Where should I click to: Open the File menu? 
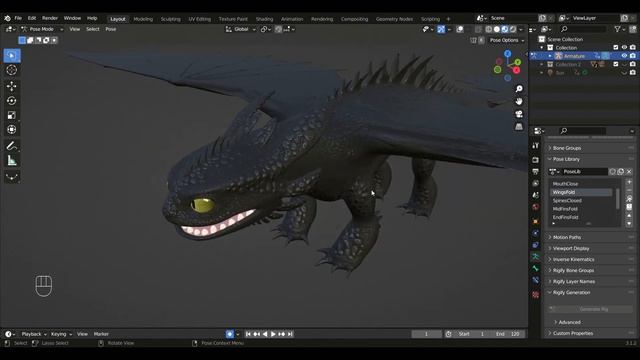tap(18, 18)
